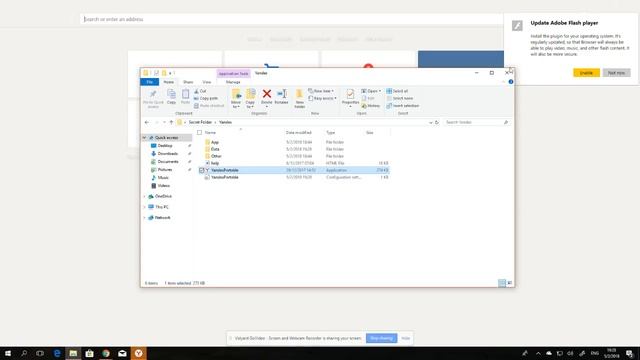Screen dimensions: 640x360
Task: Switch to the View ribbon tab
Action: 207,82
